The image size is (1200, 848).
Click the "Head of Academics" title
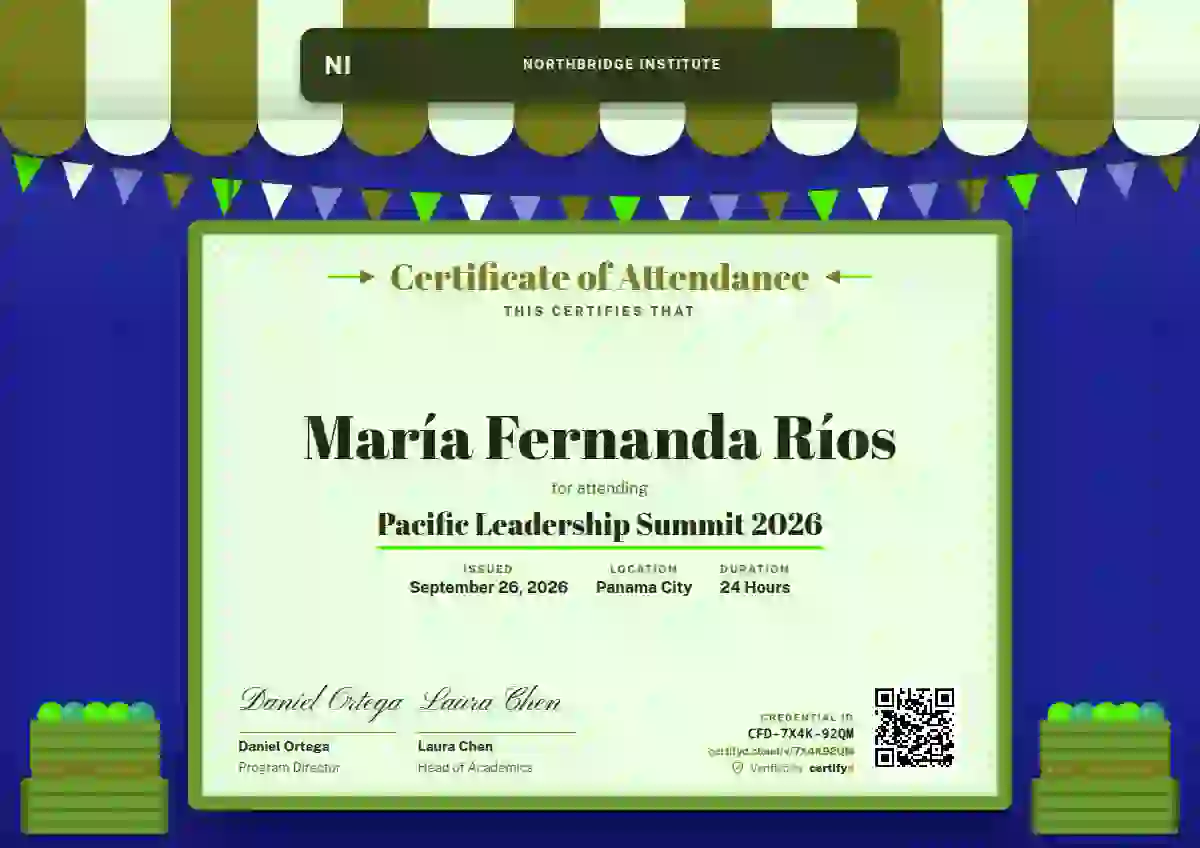coord(475,768)
